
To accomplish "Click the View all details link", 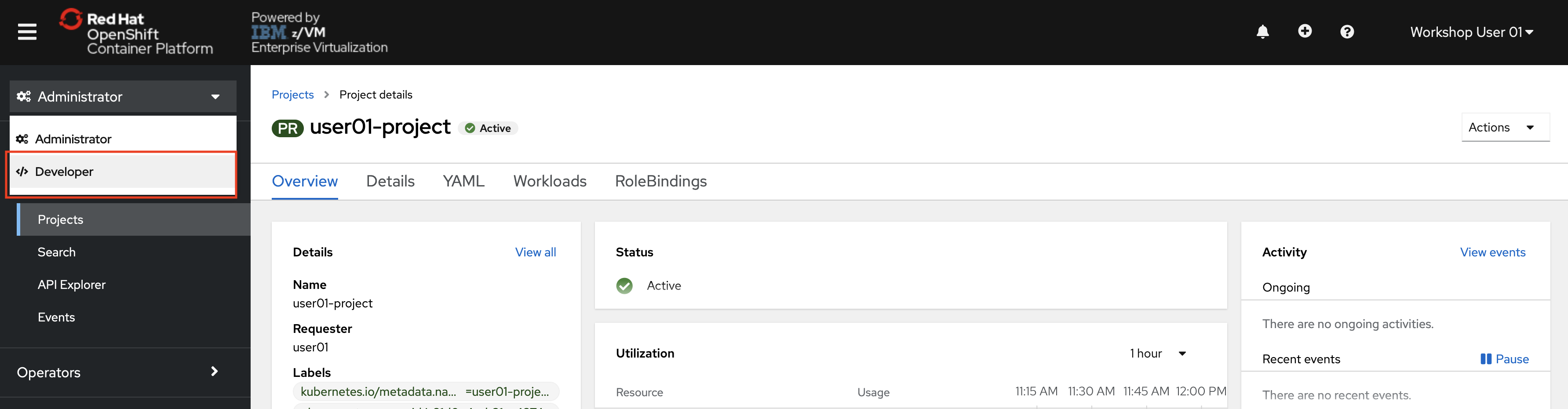I will (x=535, y=252).
